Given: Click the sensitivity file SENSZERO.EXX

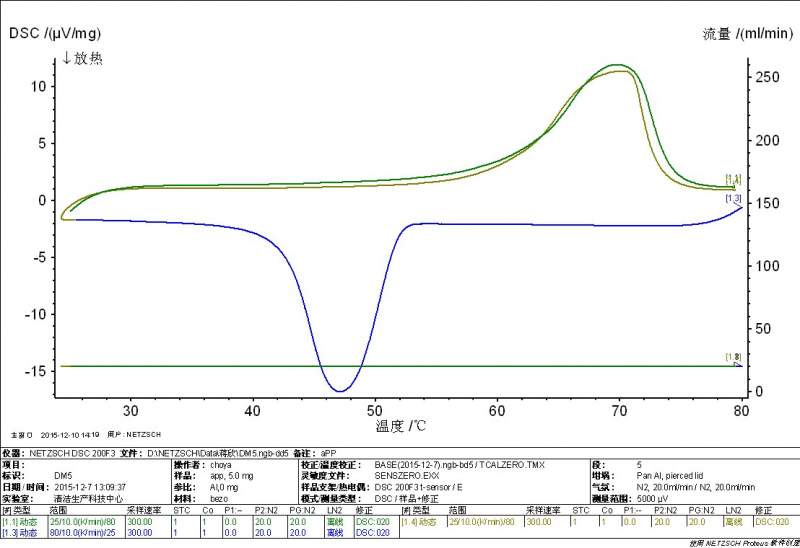Looking at the screenshot, I should click(x=407, y=476).
